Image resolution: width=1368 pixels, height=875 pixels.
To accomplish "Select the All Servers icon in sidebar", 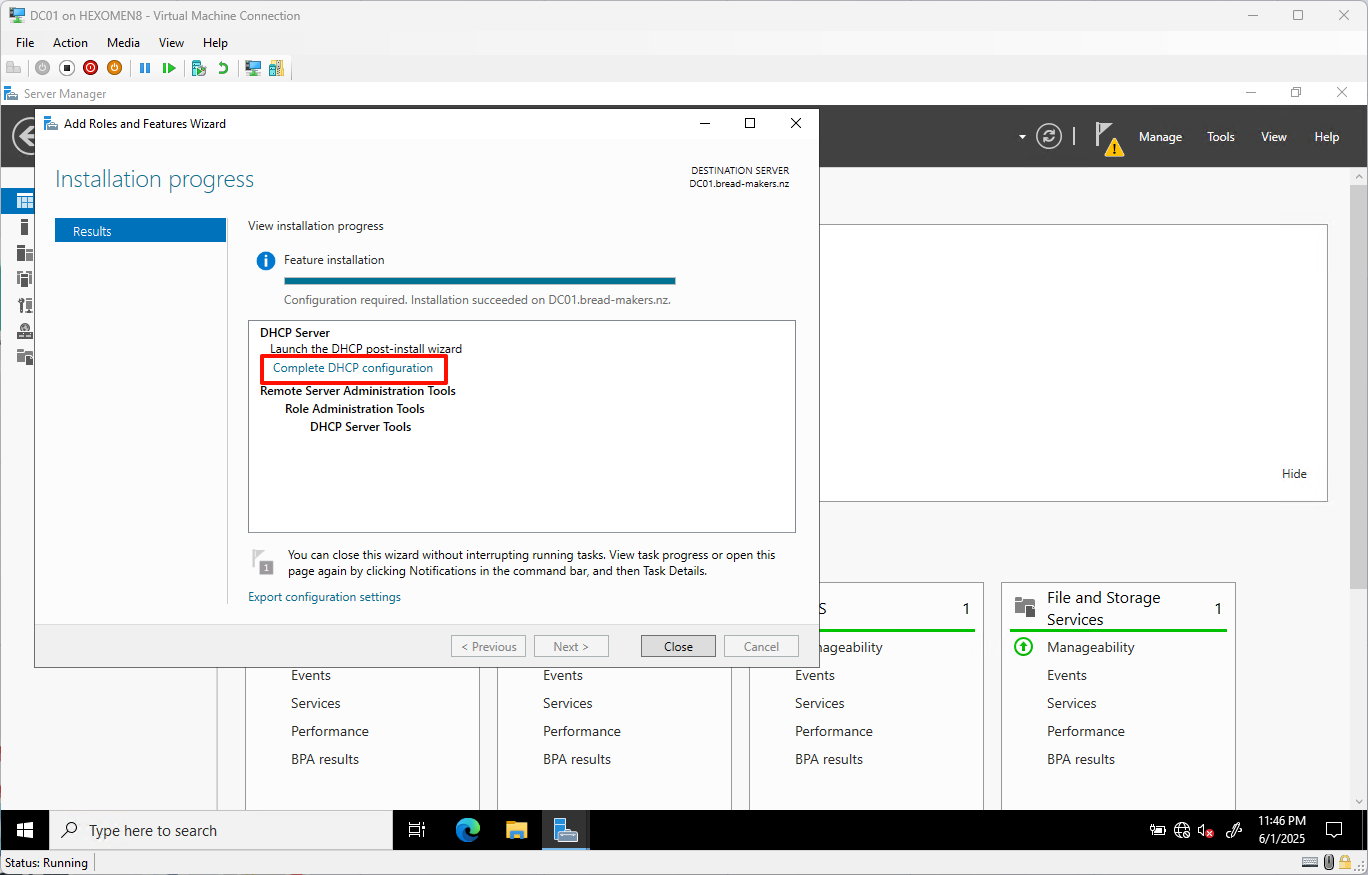I will 25,253.
